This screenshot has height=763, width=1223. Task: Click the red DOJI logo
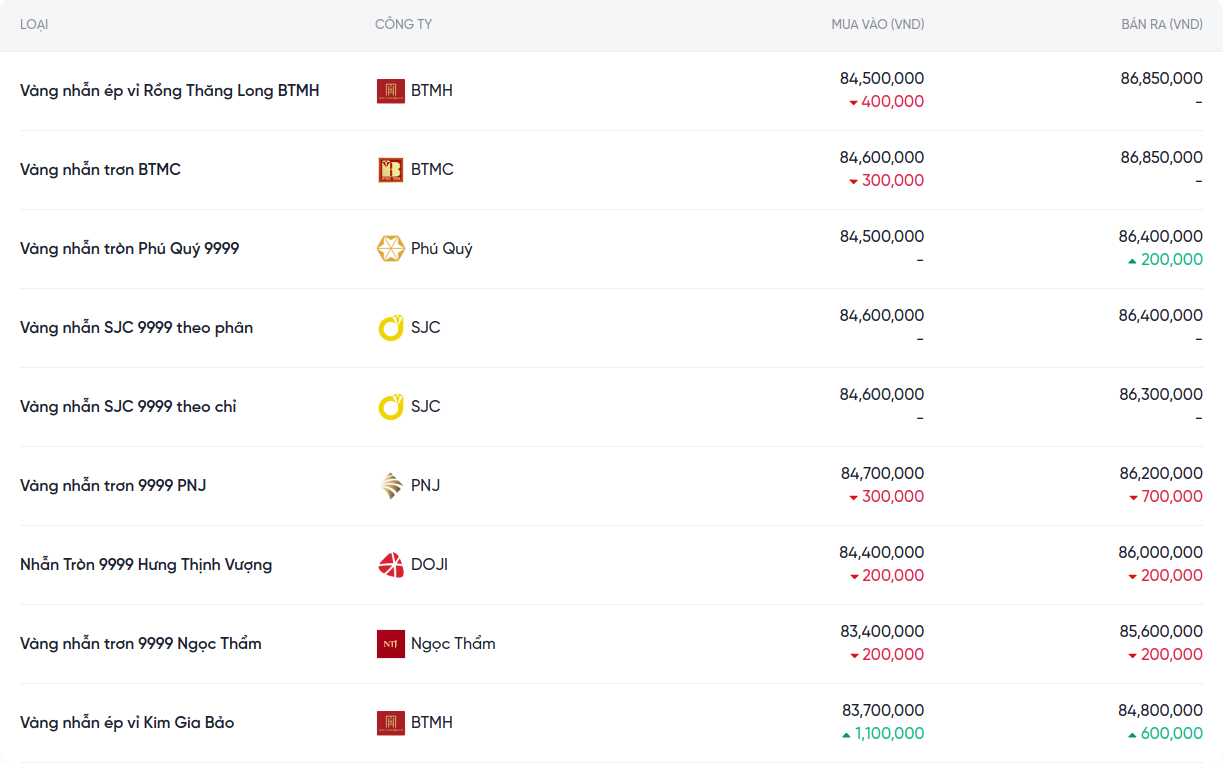[x=390, y=565]
